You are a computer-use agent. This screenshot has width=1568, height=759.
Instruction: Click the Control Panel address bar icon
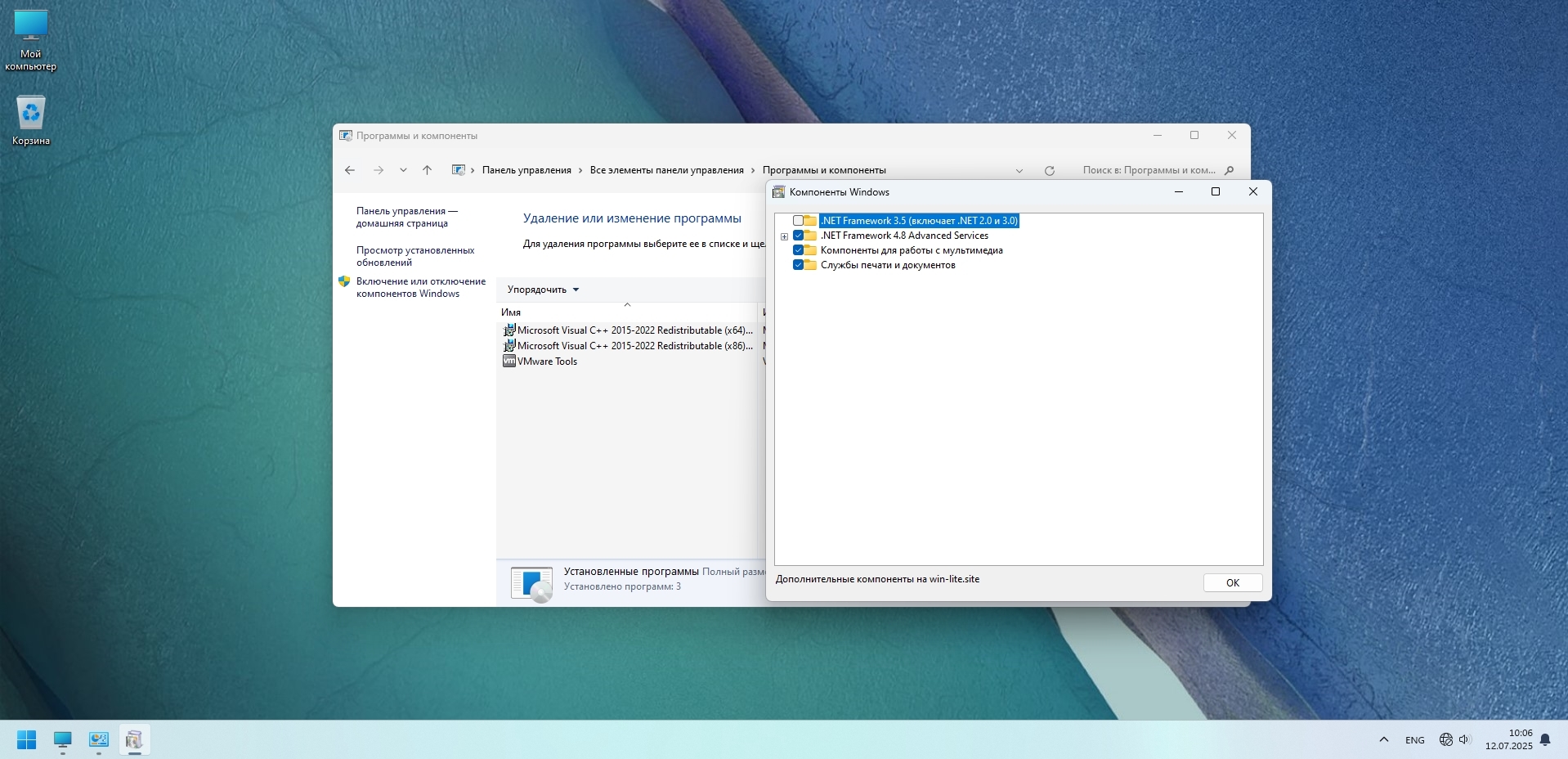pos(459,170)
